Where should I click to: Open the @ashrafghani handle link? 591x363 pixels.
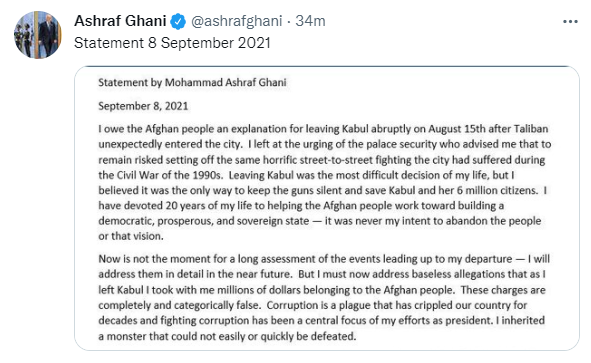pos(237,21)
